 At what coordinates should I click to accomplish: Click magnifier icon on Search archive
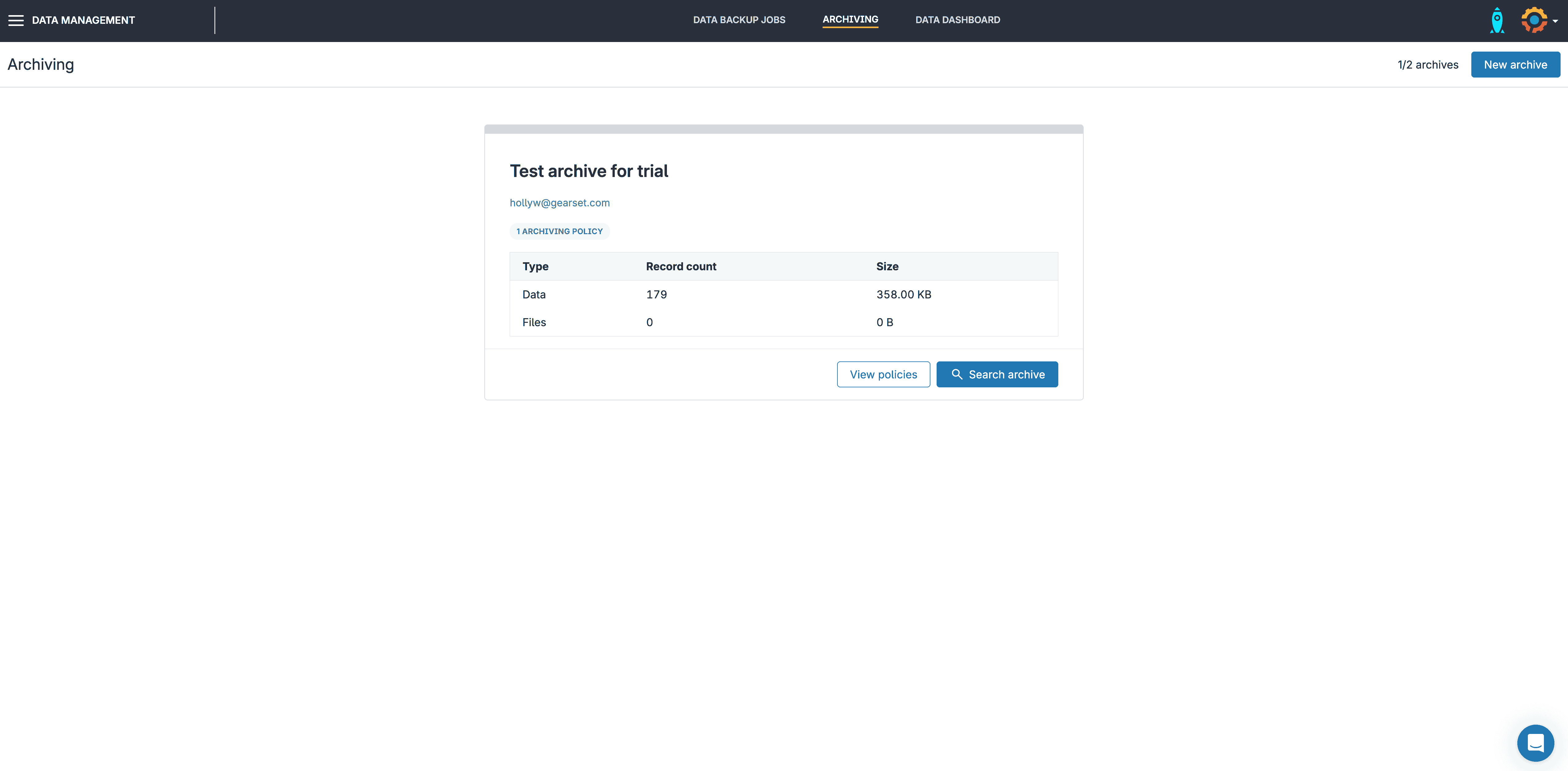957,374
